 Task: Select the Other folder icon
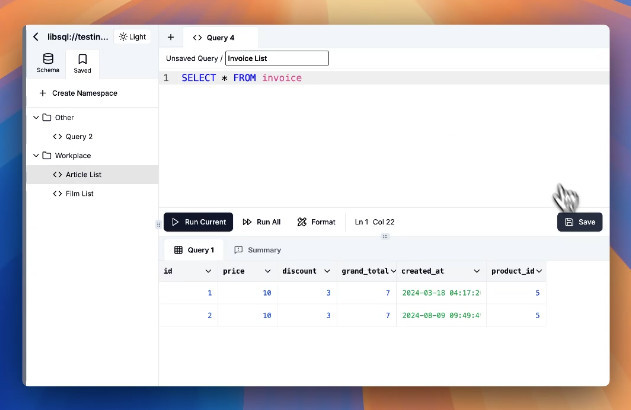click(x=47, y=117)
